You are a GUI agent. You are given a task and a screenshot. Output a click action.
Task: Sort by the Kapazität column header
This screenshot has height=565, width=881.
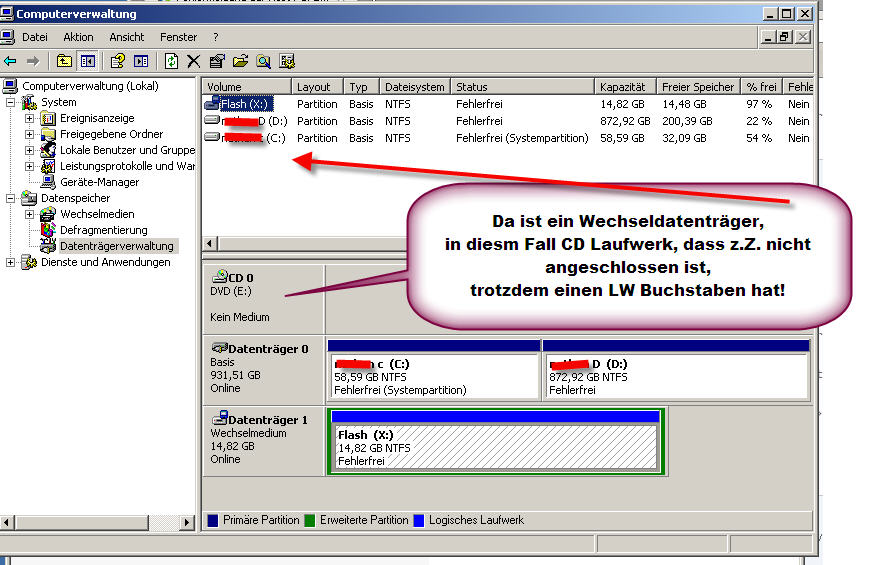coord(624,87)
